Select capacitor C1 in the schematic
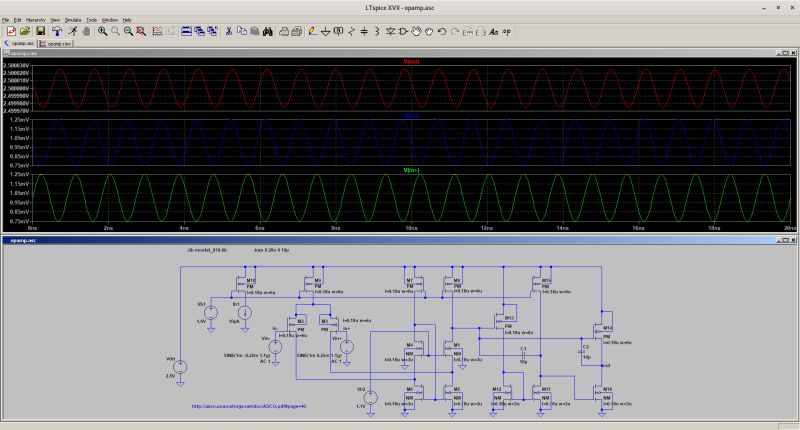 point(523,355)
